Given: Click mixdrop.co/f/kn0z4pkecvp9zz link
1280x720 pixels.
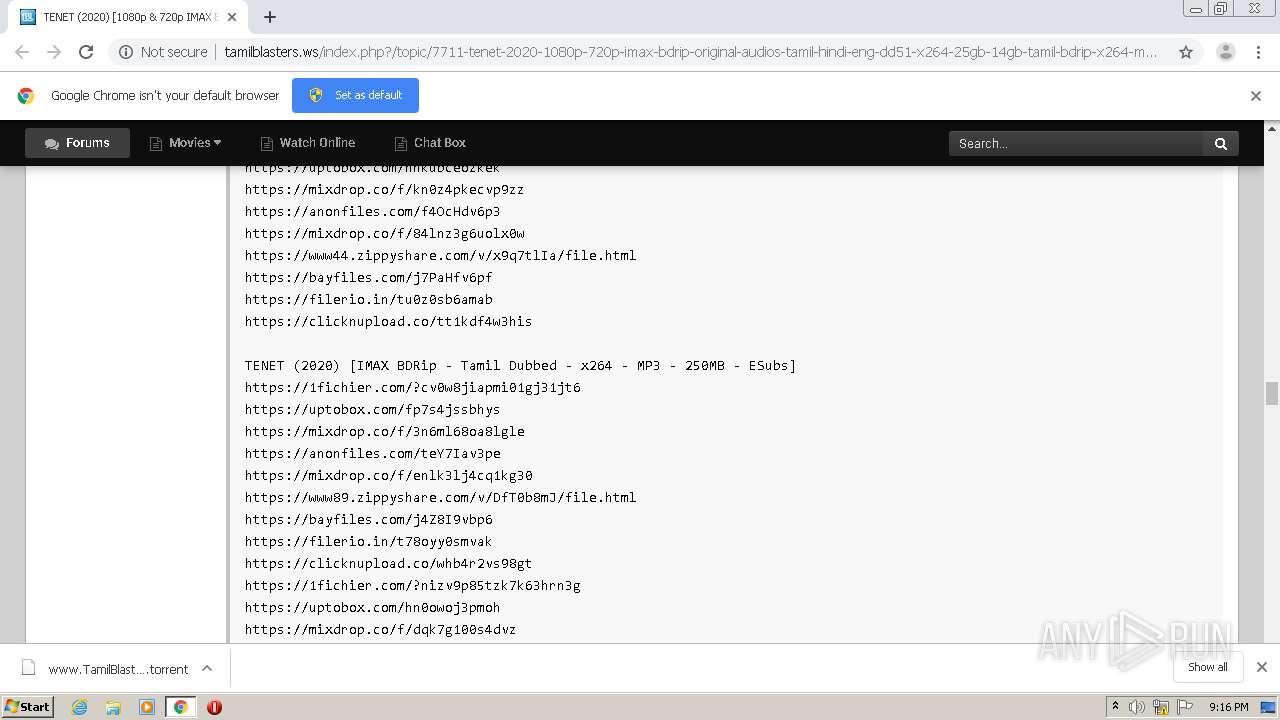Looking at the screenshot, I should 384,189.
